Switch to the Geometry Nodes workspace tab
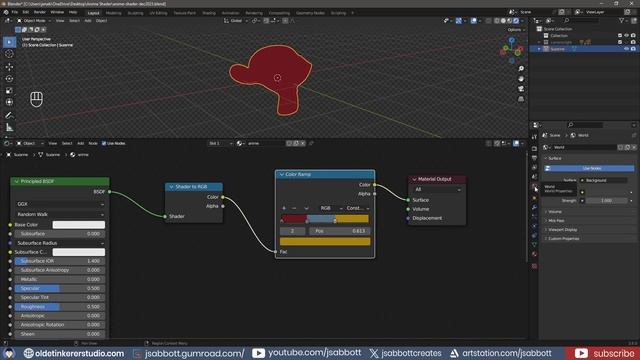The image size is (640, 360). coord(310,13)
